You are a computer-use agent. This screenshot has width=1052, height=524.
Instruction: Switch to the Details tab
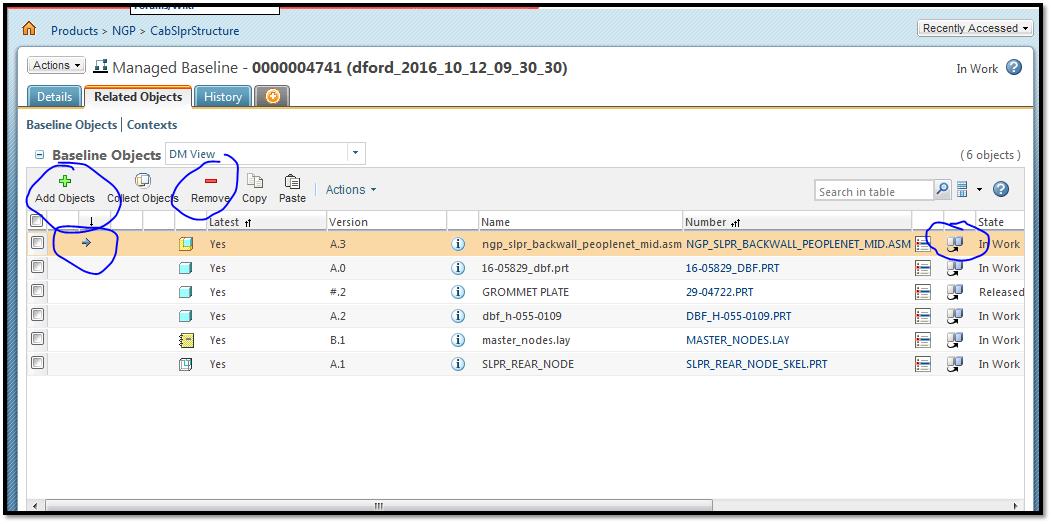coord(54,97)
